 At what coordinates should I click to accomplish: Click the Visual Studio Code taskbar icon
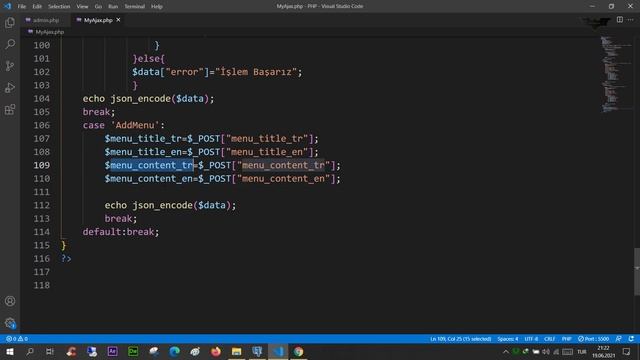278,351
